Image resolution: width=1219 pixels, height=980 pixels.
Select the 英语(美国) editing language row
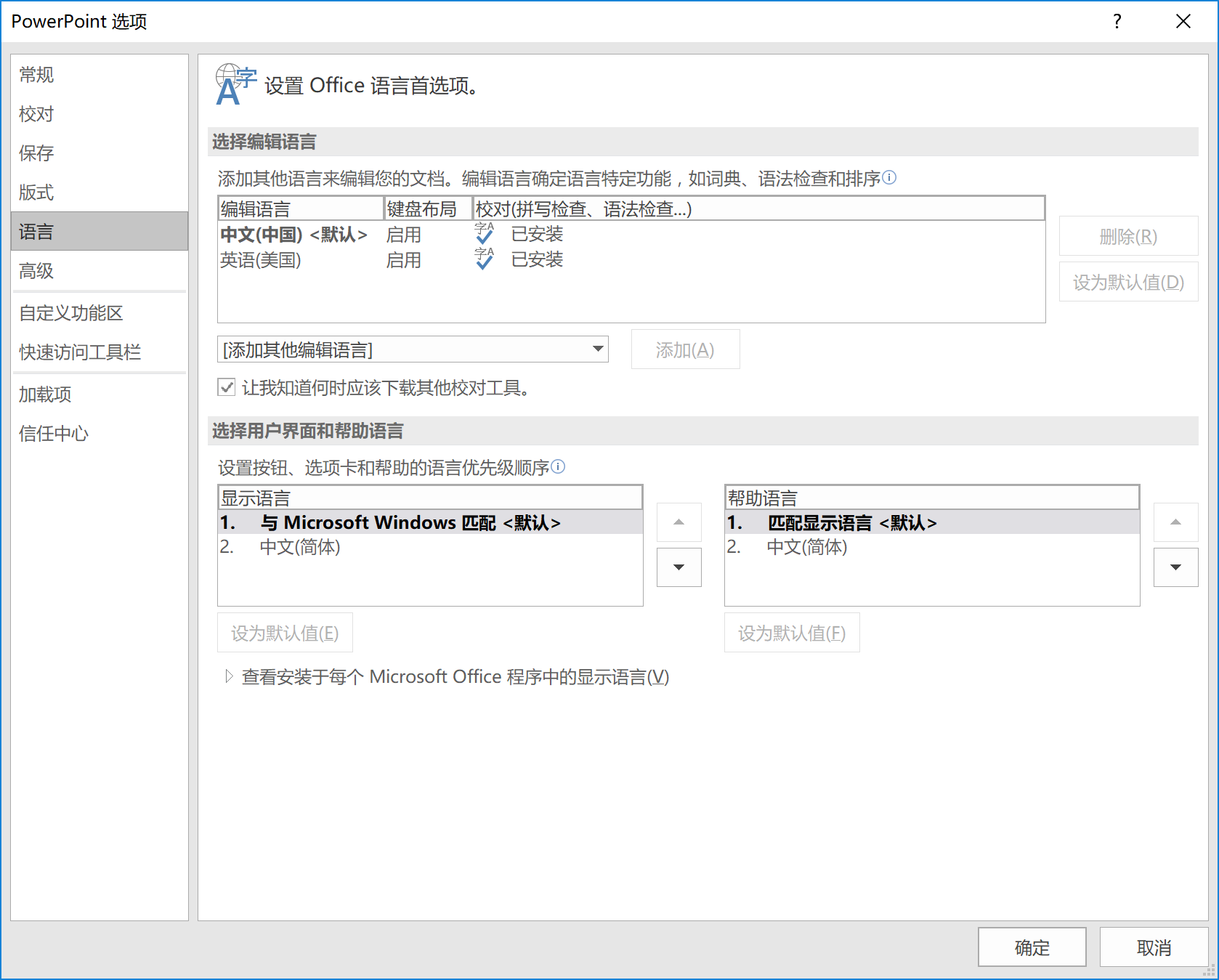click(631, 259)
